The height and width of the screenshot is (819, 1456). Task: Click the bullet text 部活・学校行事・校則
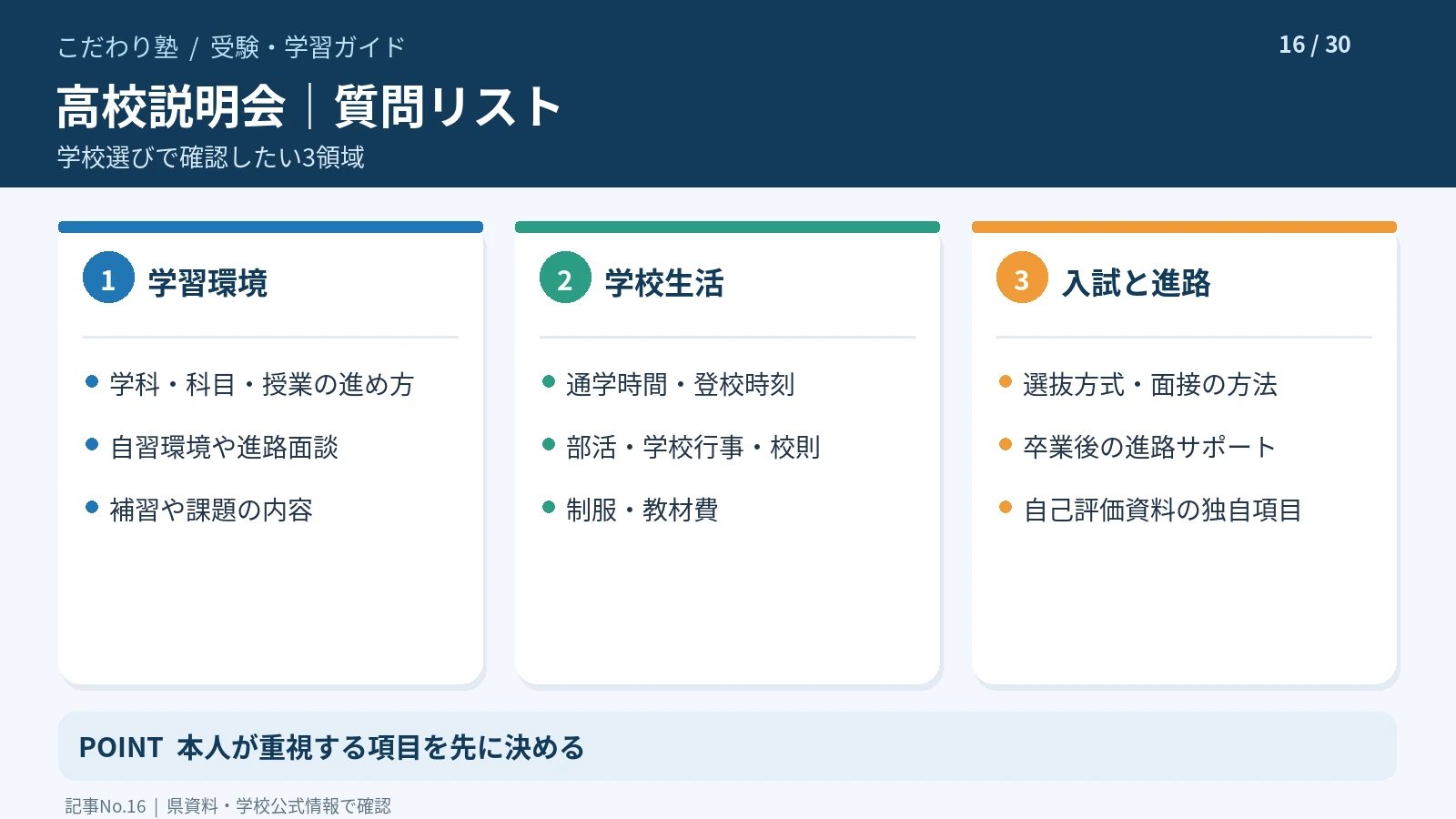(693, 448)
